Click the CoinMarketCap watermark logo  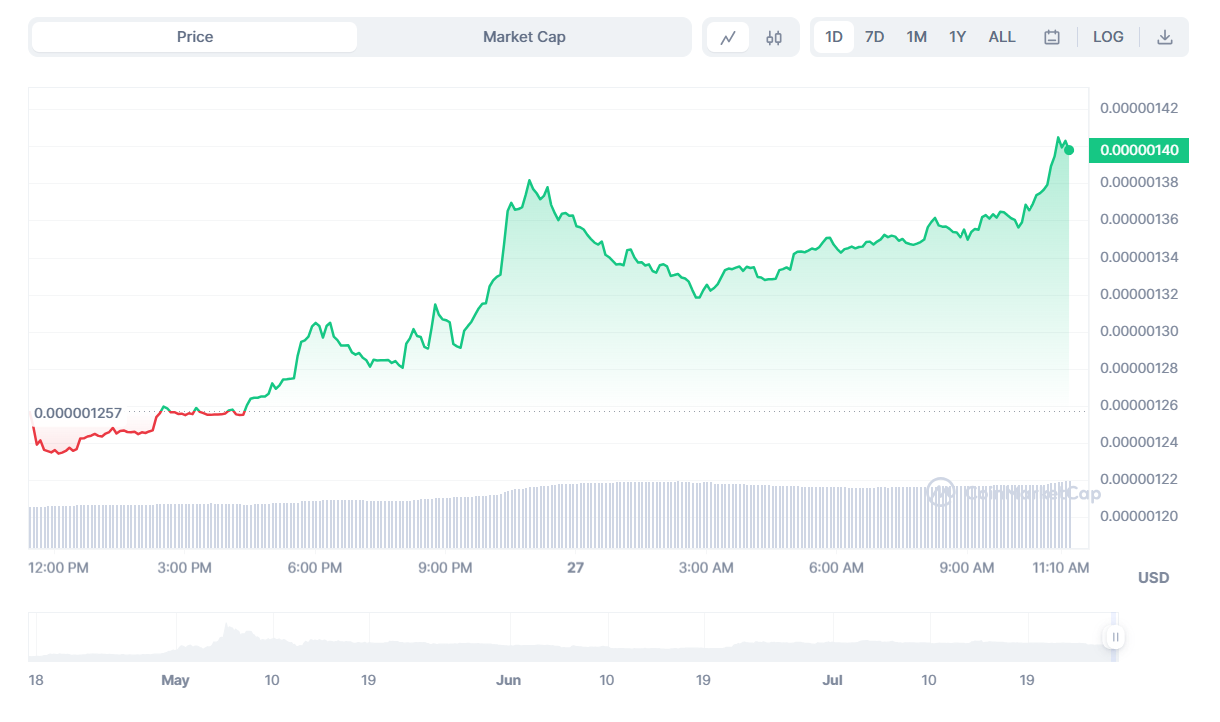940,491
